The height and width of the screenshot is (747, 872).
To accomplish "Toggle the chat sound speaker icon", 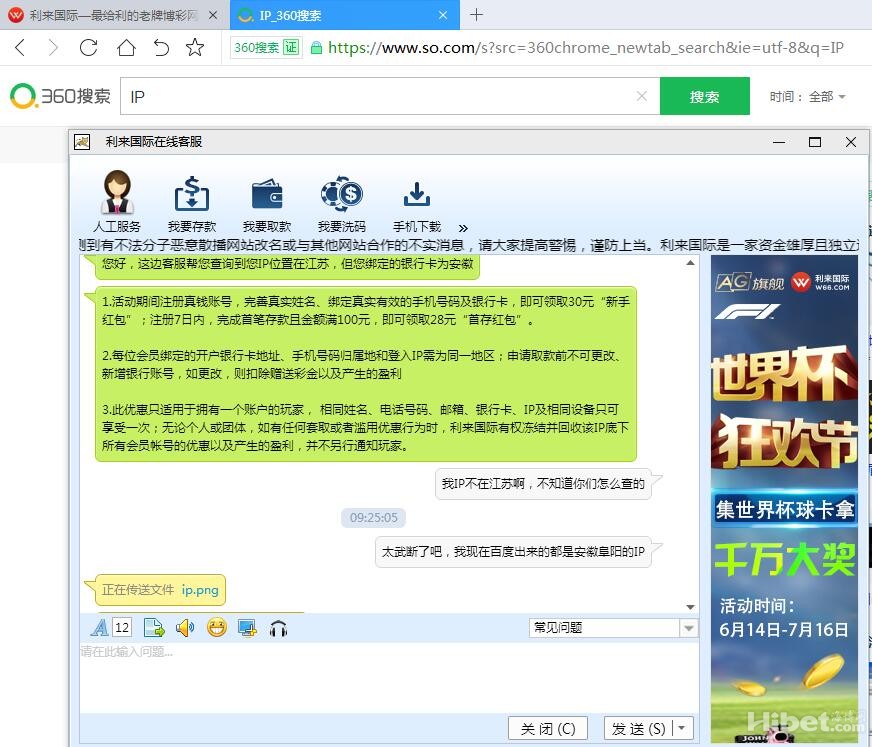I will [x=185, y=628].
